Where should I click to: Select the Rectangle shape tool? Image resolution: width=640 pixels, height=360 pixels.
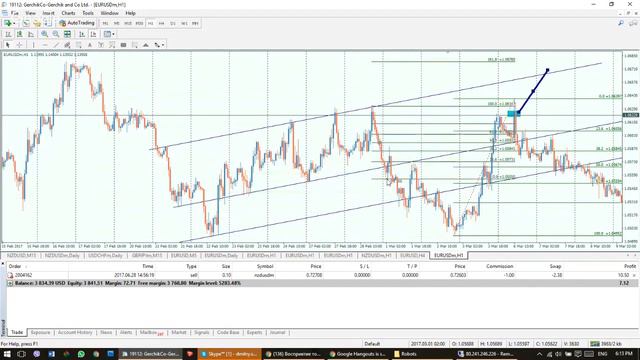pos(123,45)
